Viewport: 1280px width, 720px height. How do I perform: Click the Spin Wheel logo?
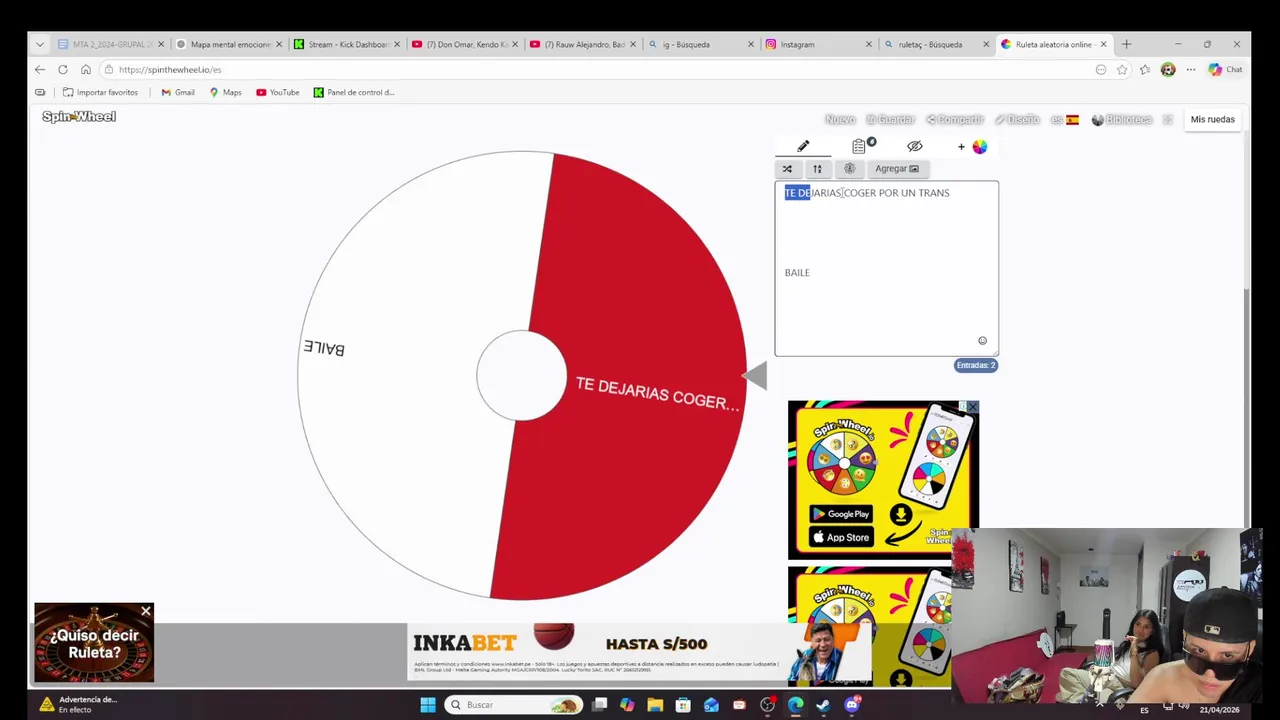tap(79, 117)
